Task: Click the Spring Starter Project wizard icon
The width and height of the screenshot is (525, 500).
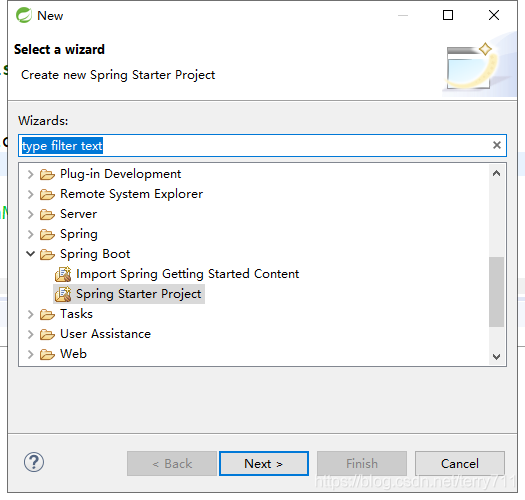Action: tap(63, 294)
